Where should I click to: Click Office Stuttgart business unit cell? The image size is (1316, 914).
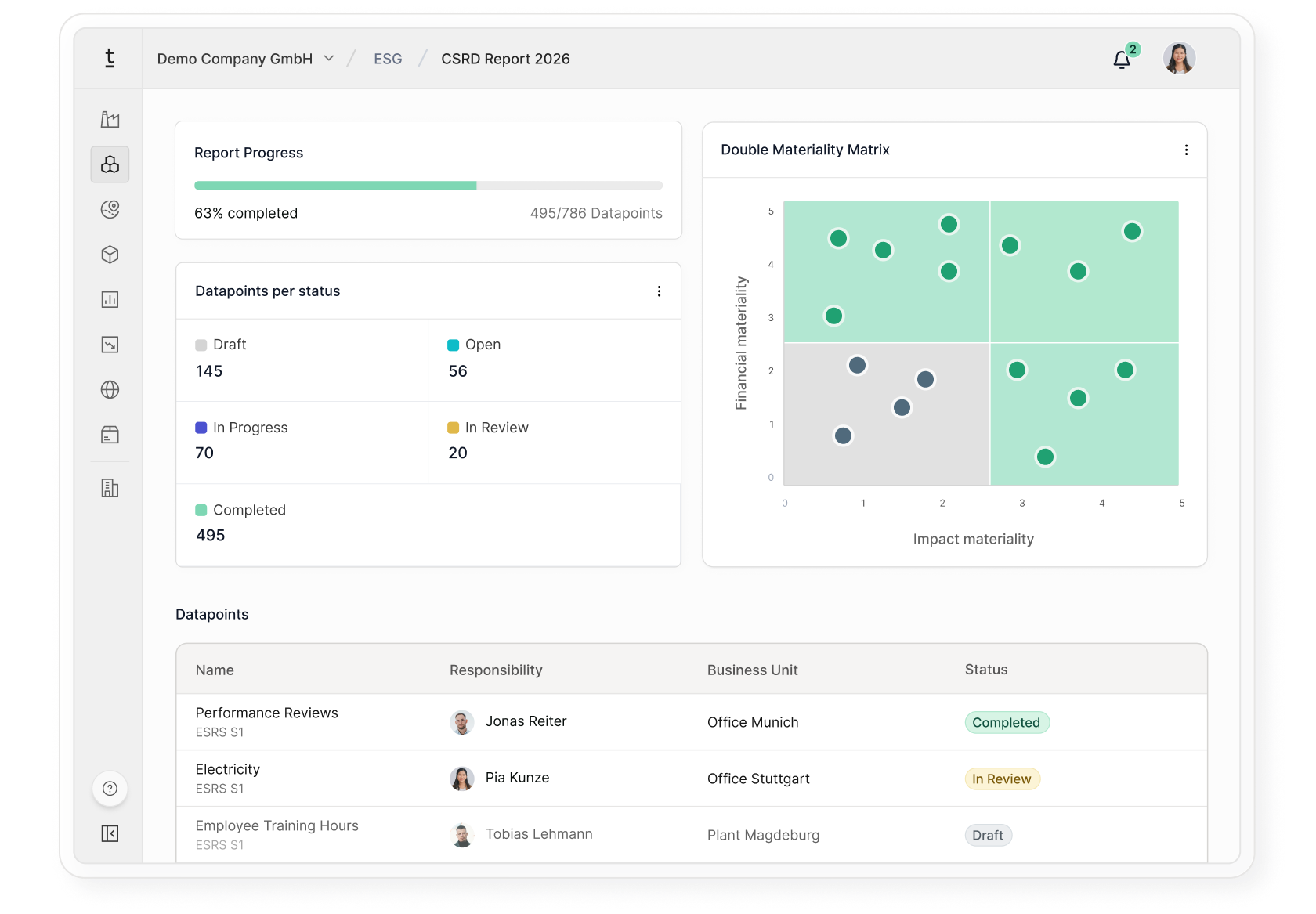coord(758,779)
